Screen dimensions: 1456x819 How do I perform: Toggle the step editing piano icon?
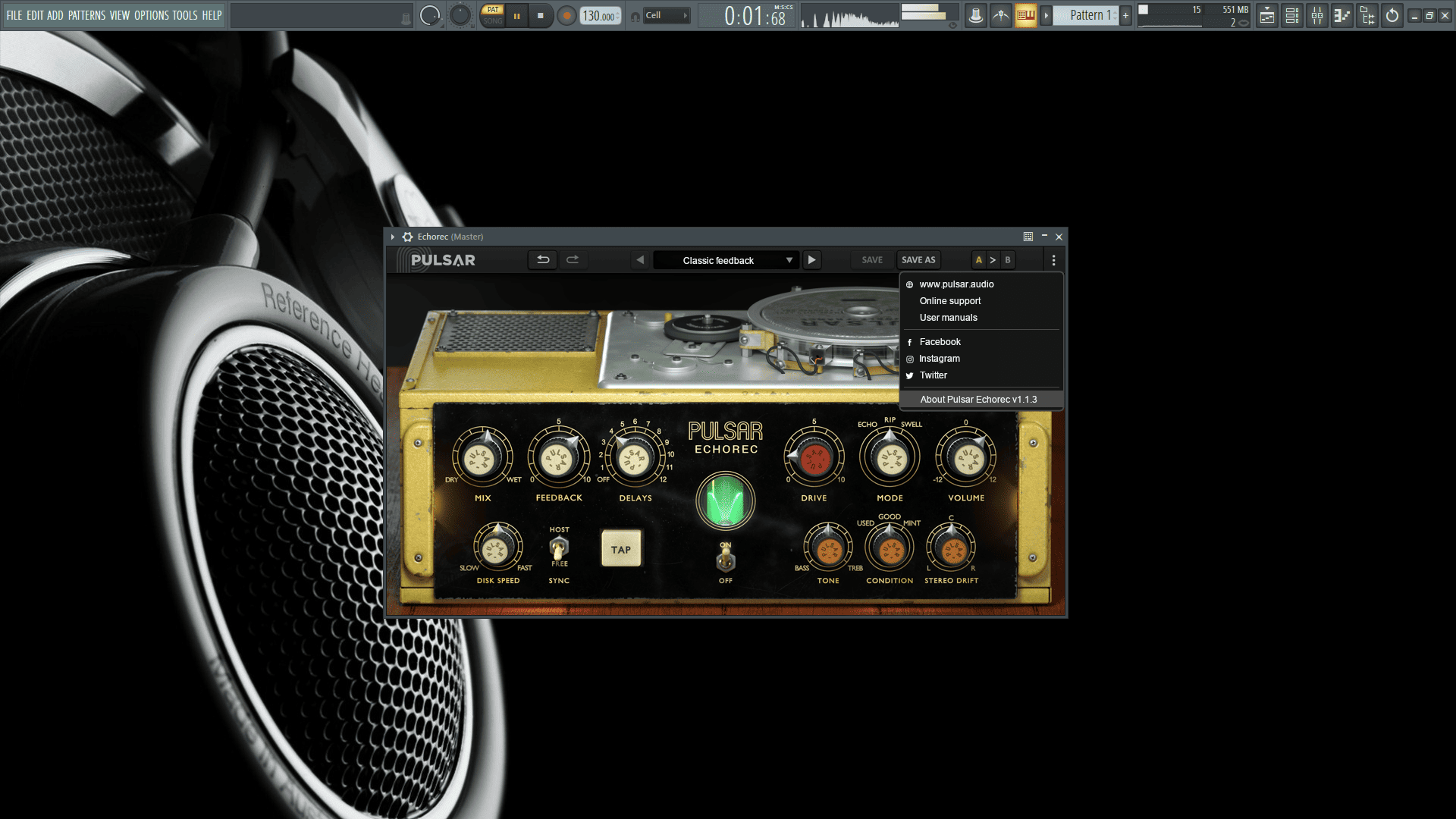pos(1025,15)
